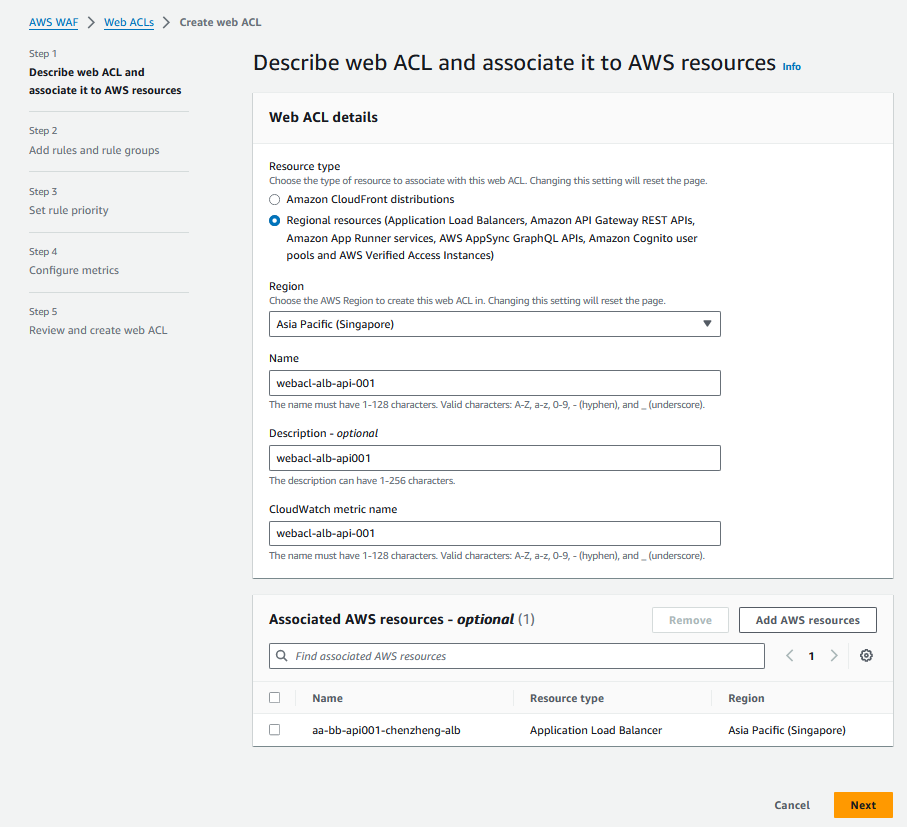
Task: Open table preferences gear icon
Action: (x=866, y=655)
